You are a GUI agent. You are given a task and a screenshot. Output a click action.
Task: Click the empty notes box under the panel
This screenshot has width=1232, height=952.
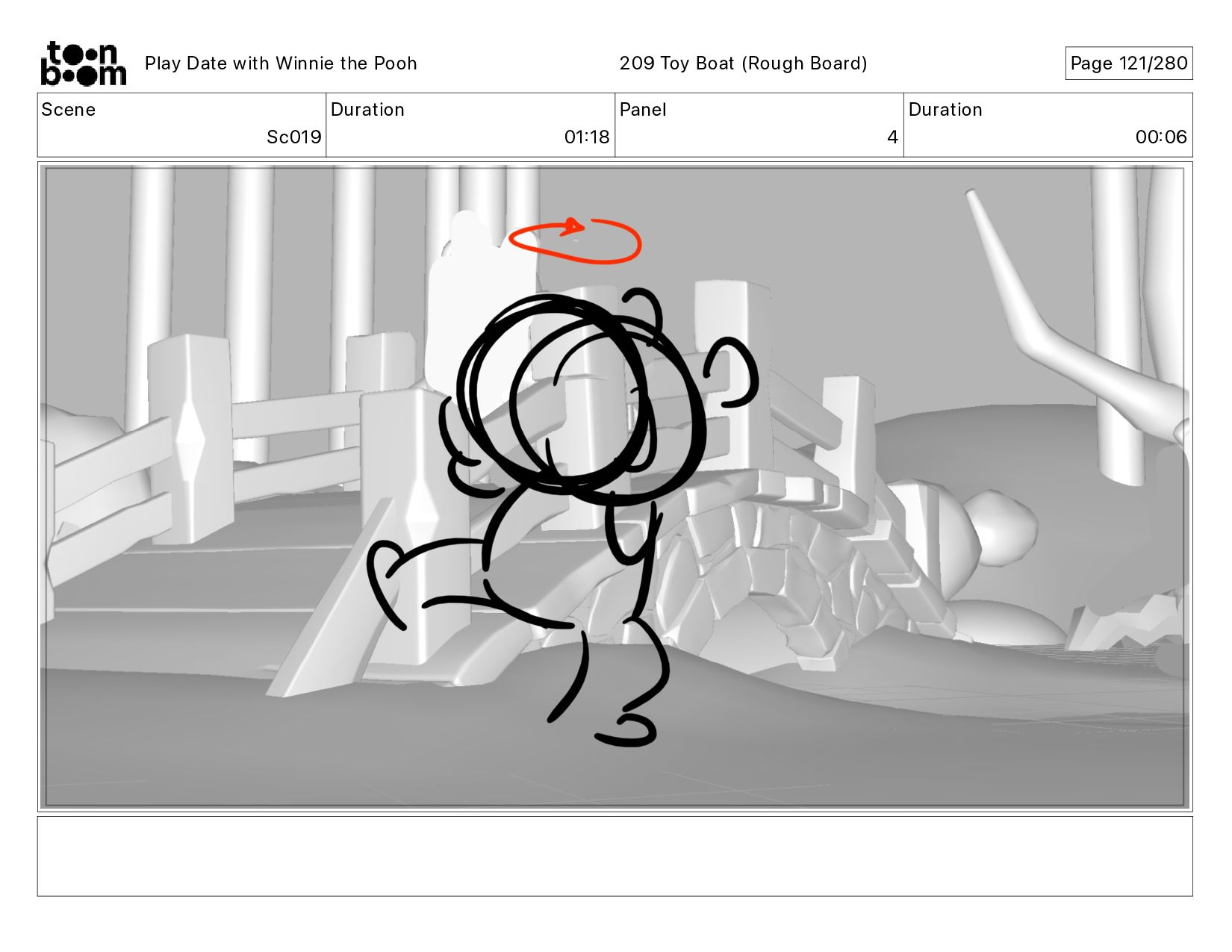(x=615, y=856)
